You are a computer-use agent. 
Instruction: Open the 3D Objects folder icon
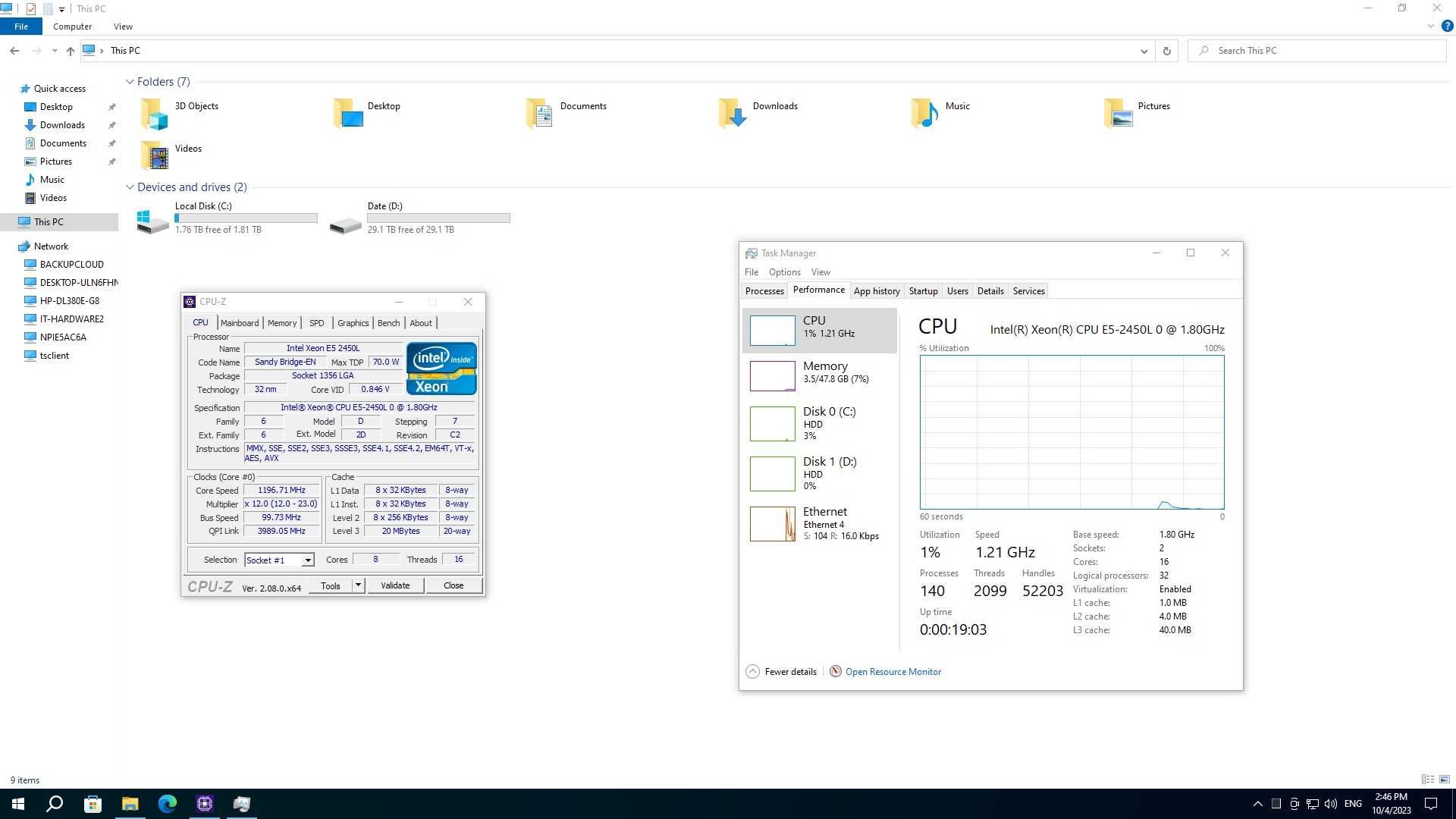[x=155, y=114]
